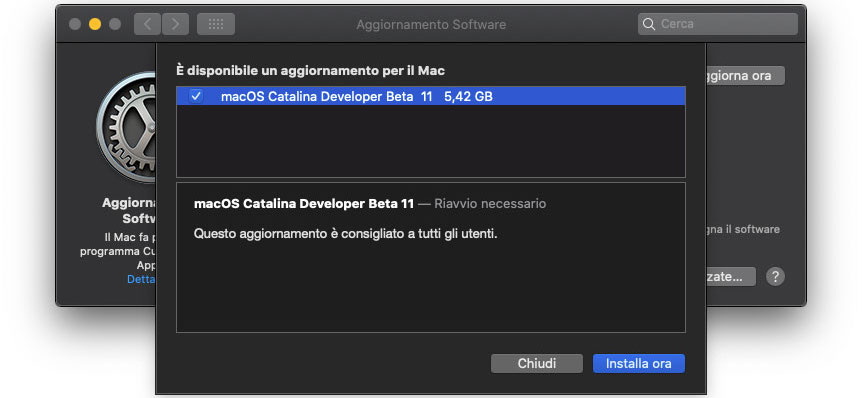Click the update description text area
862x398 pixels.
(x=430, y=257)
